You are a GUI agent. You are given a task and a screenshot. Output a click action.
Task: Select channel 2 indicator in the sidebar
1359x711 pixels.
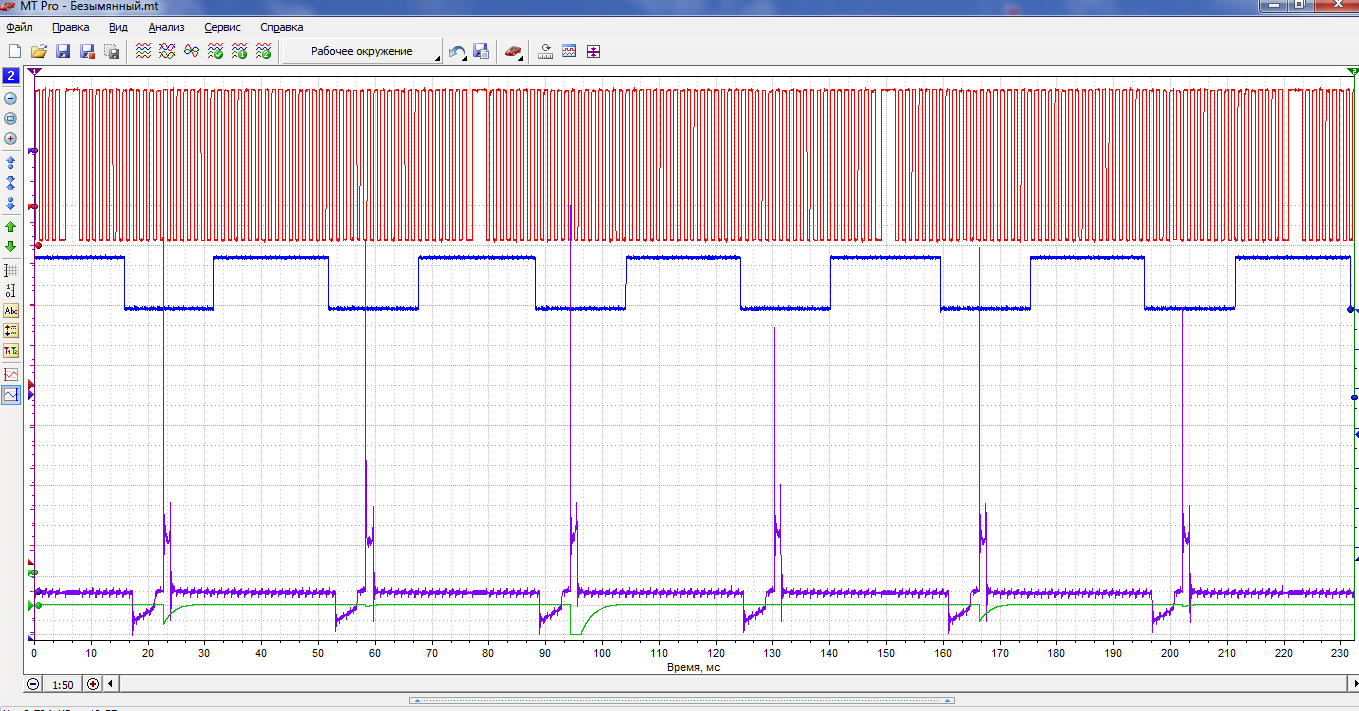point(11,76)
